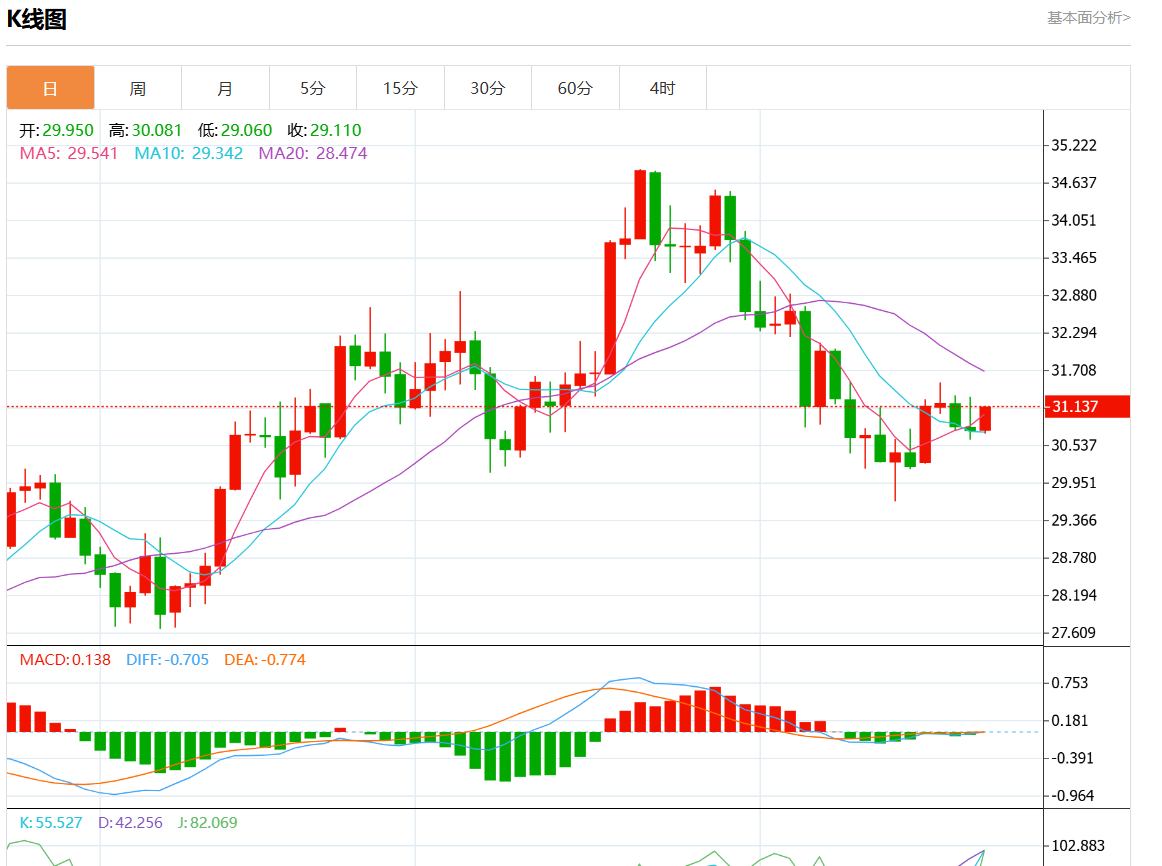
Task: Select the 4时 four-hour tab
Action: [x=662, y=88]
